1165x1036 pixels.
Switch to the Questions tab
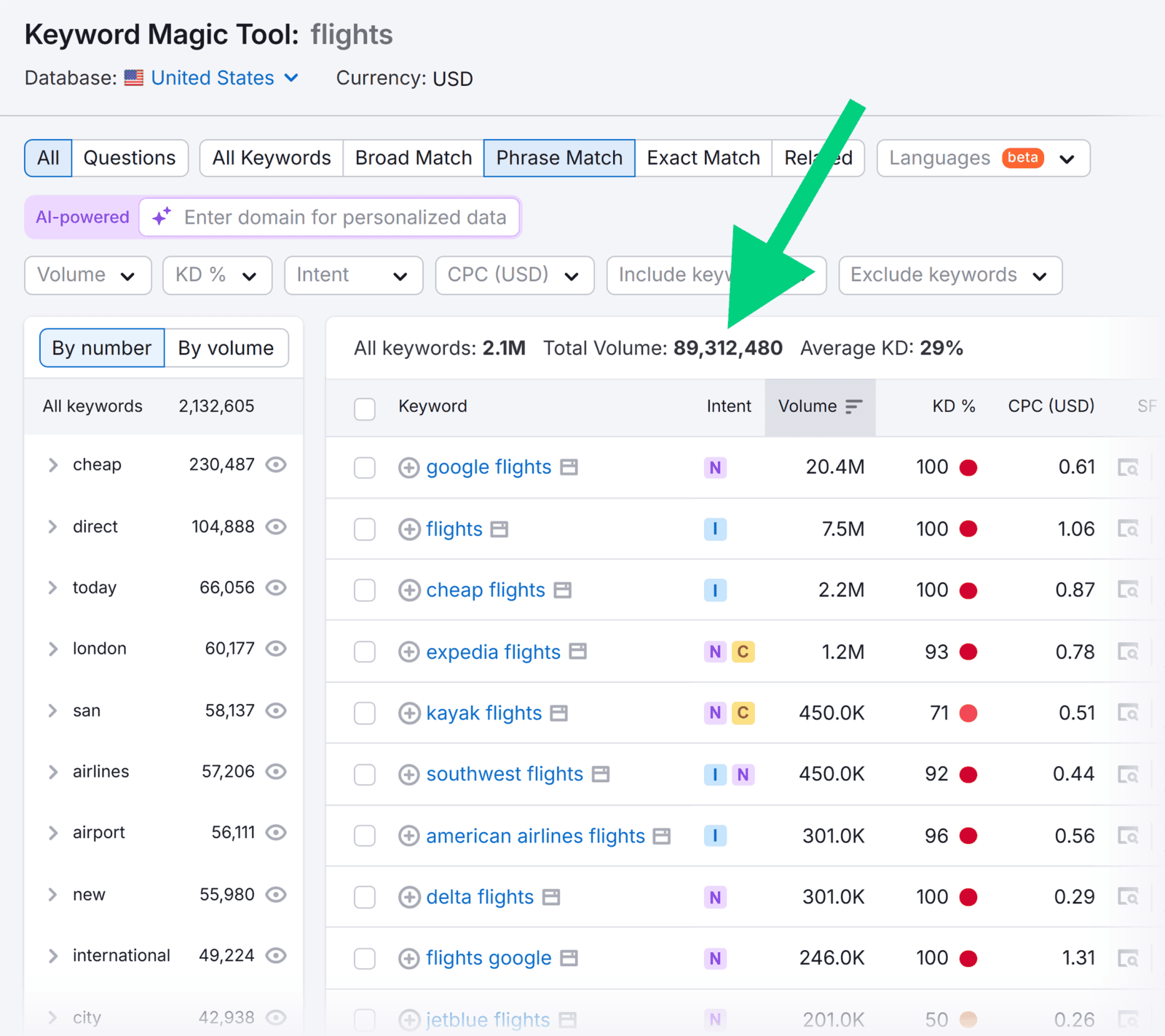(130, 157)
